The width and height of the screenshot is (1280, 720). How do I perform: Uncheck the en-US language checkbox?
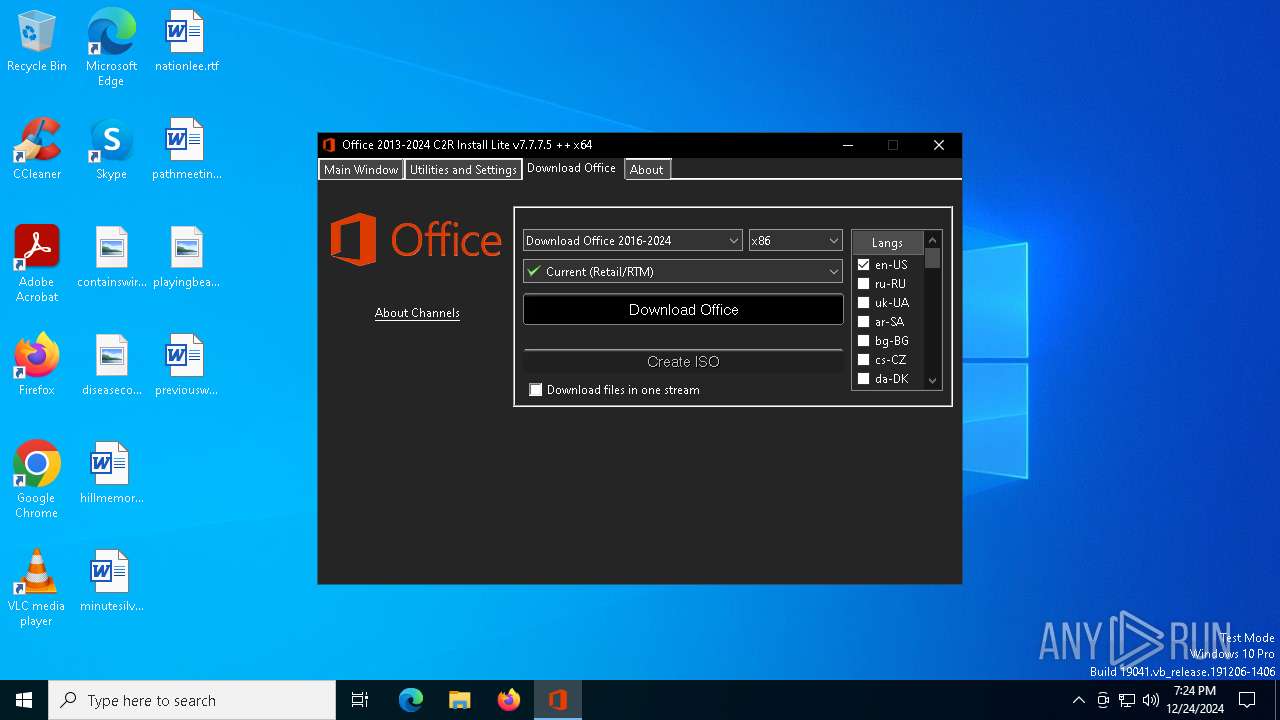click(x=864, y=265)
